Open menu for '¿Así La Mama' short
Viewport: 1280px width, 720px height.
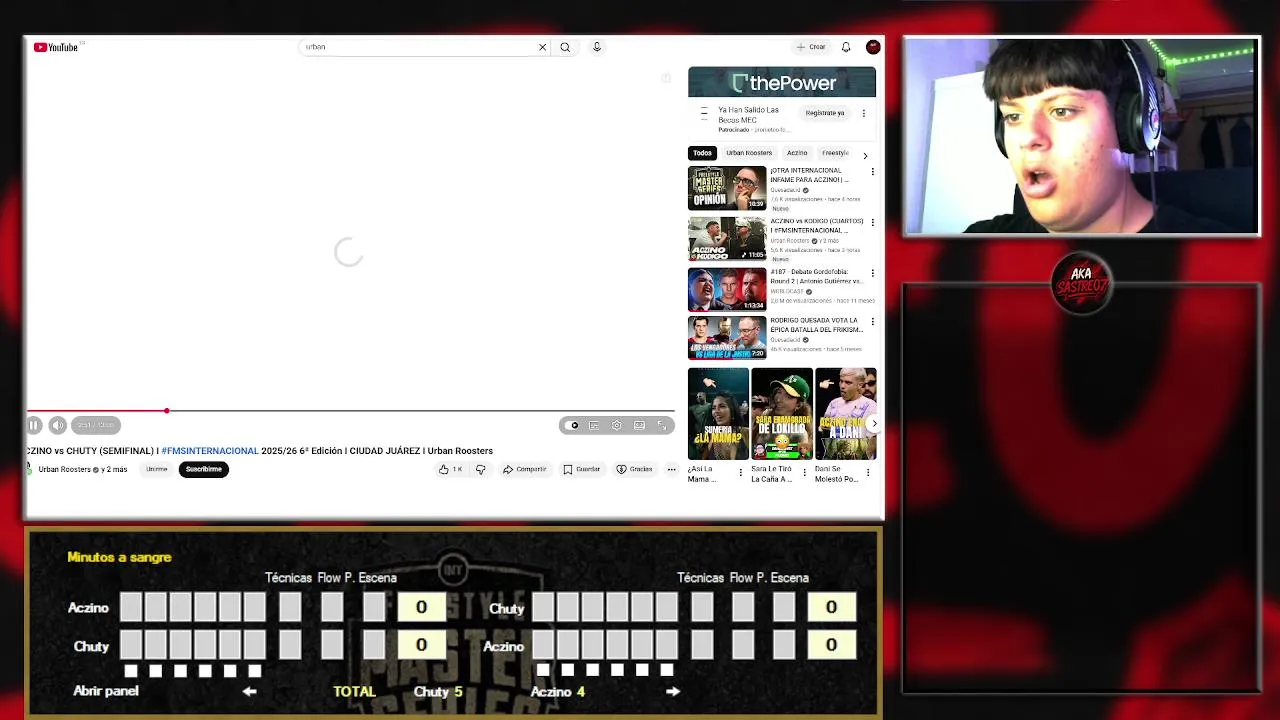(741, 472)
